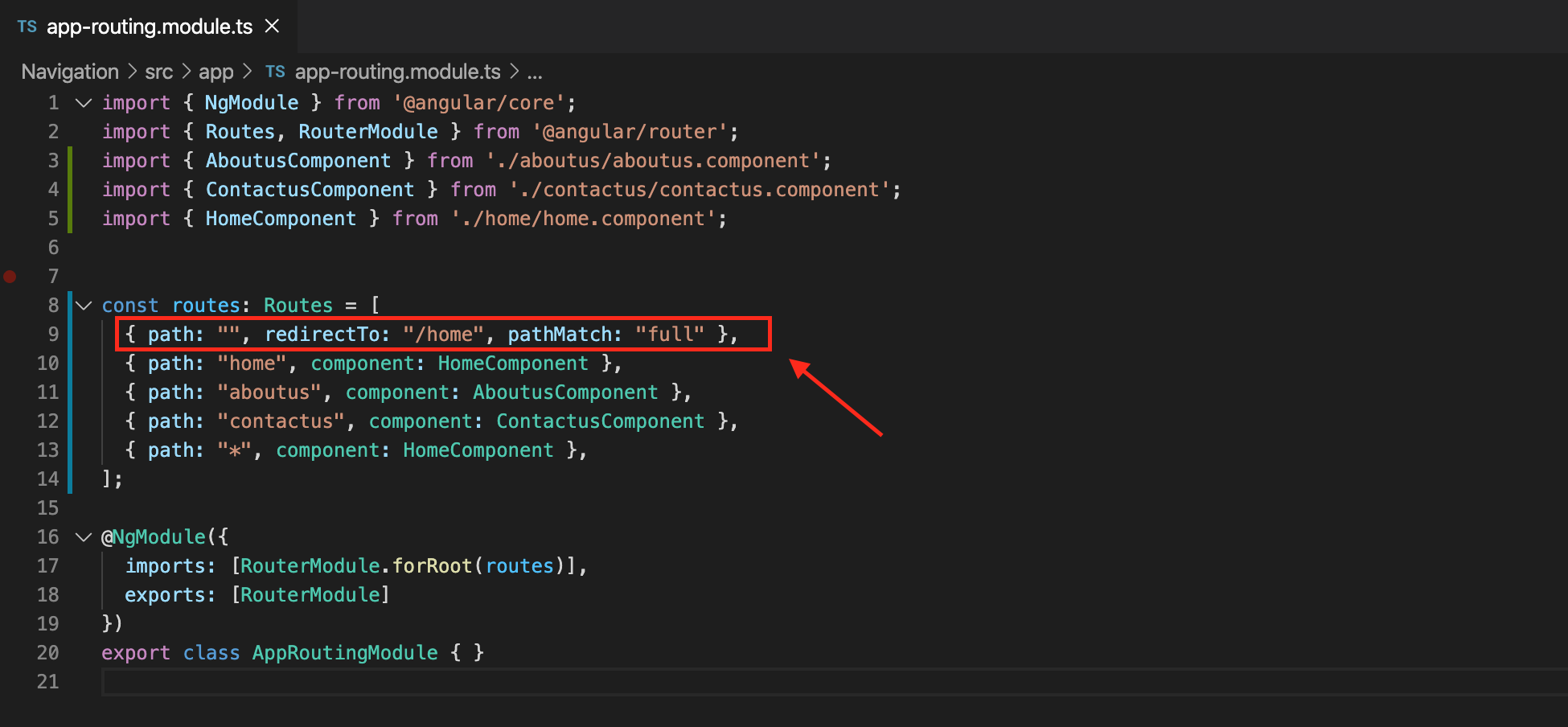1568x727 pixels.
Task: Click "contactus" path string on line 12
Action: point(281,421)
